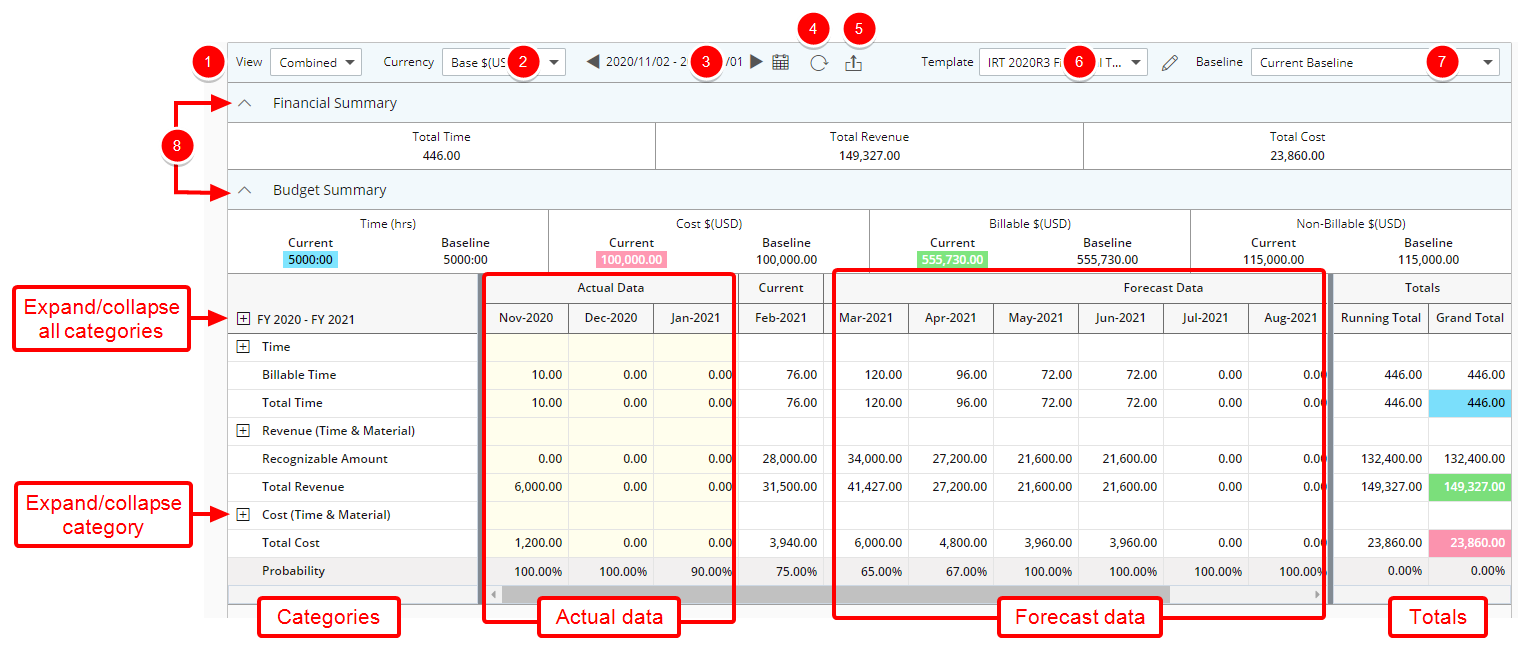
Task: Click the Baseline 555,730.00 Billable value
Action: 1107,259
